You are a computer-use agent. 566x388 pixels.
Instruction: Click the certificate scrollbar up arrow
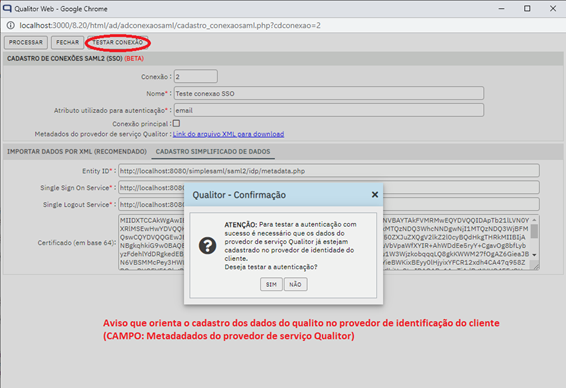535,220
